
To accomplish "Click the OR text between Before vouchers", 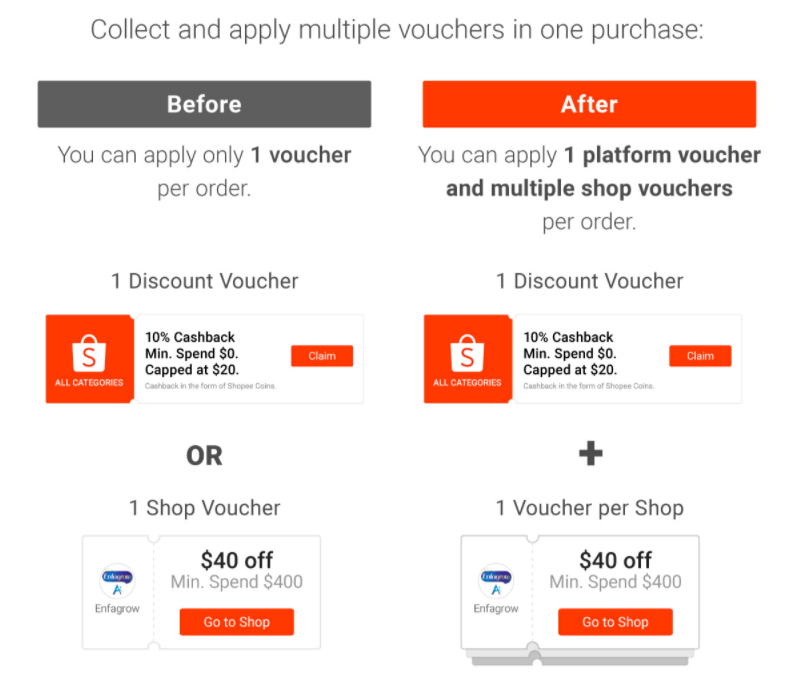I will [204, 455].
